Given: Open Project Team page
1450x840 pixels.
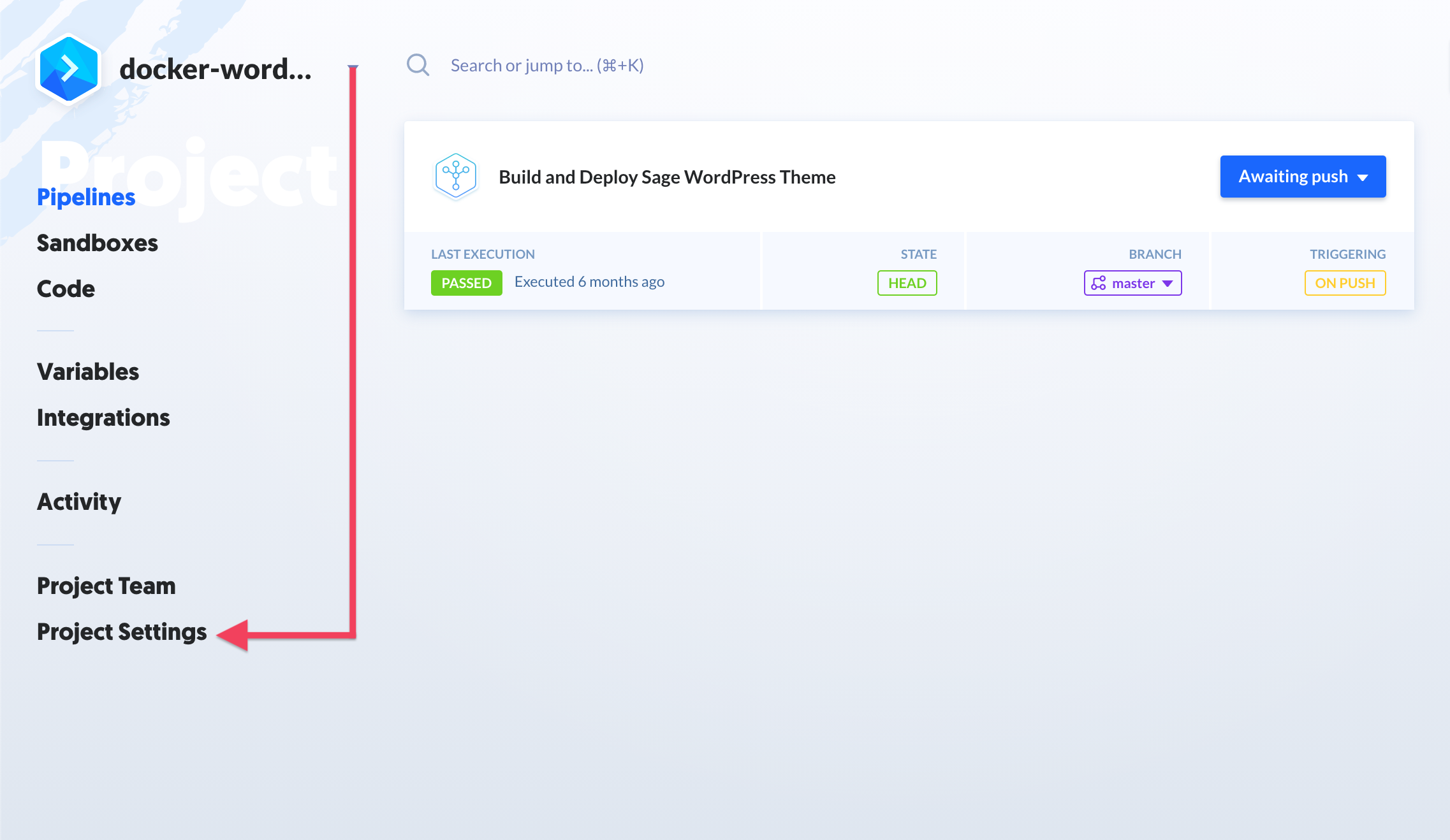Looking at the screenshot, I should click(106, 586).
